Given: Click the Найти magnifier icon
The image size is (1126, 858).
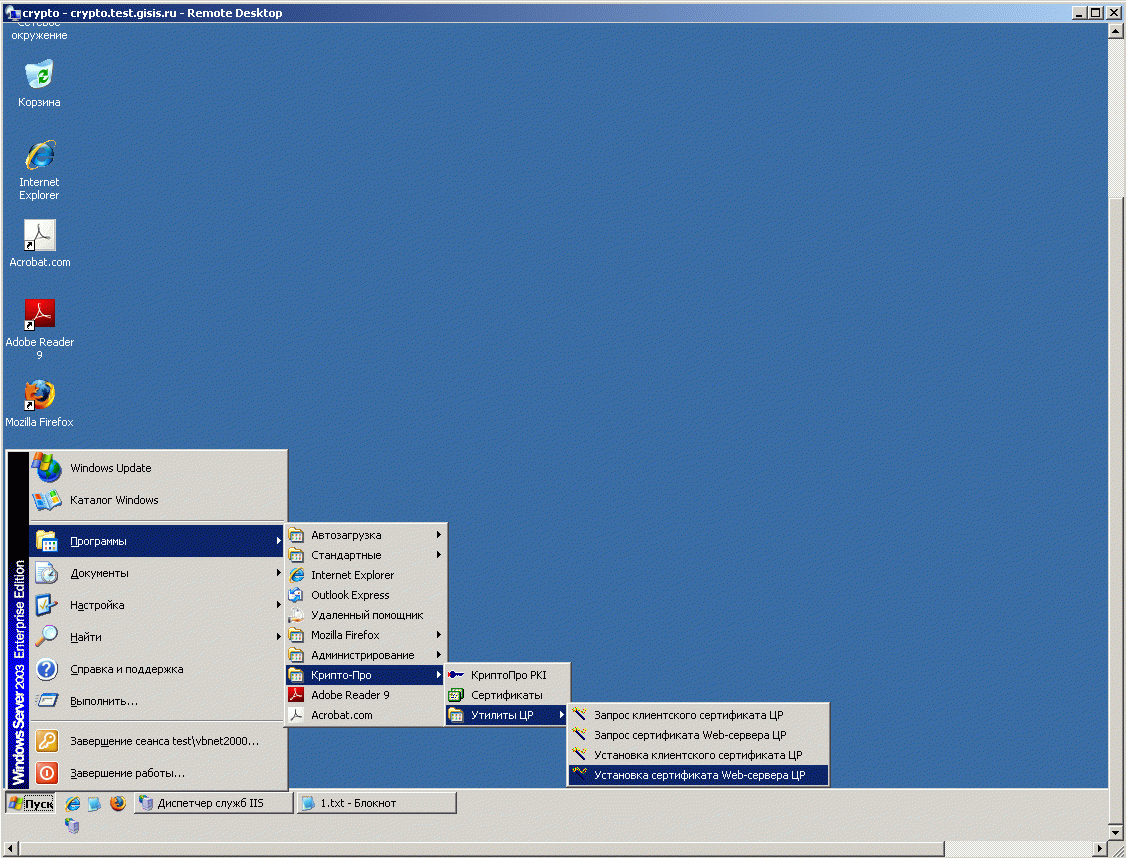Looking at the screenshot, I should point(47,637).
